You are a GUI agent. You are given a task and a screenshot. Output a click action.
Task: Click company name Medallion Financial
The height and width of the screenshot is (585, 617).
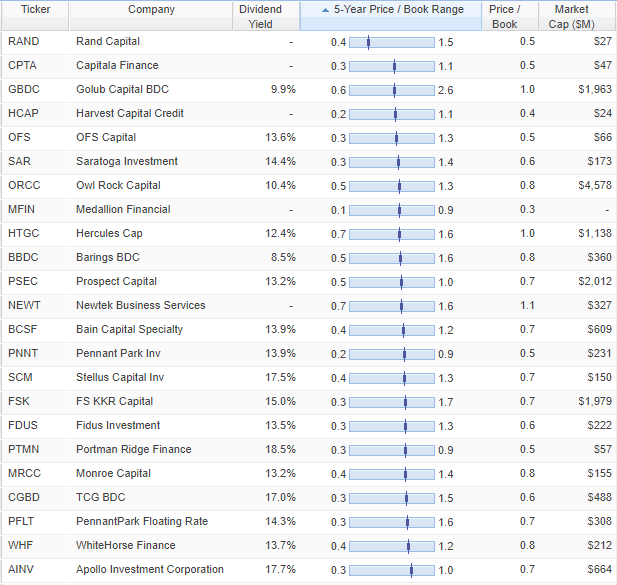(123, 209)
